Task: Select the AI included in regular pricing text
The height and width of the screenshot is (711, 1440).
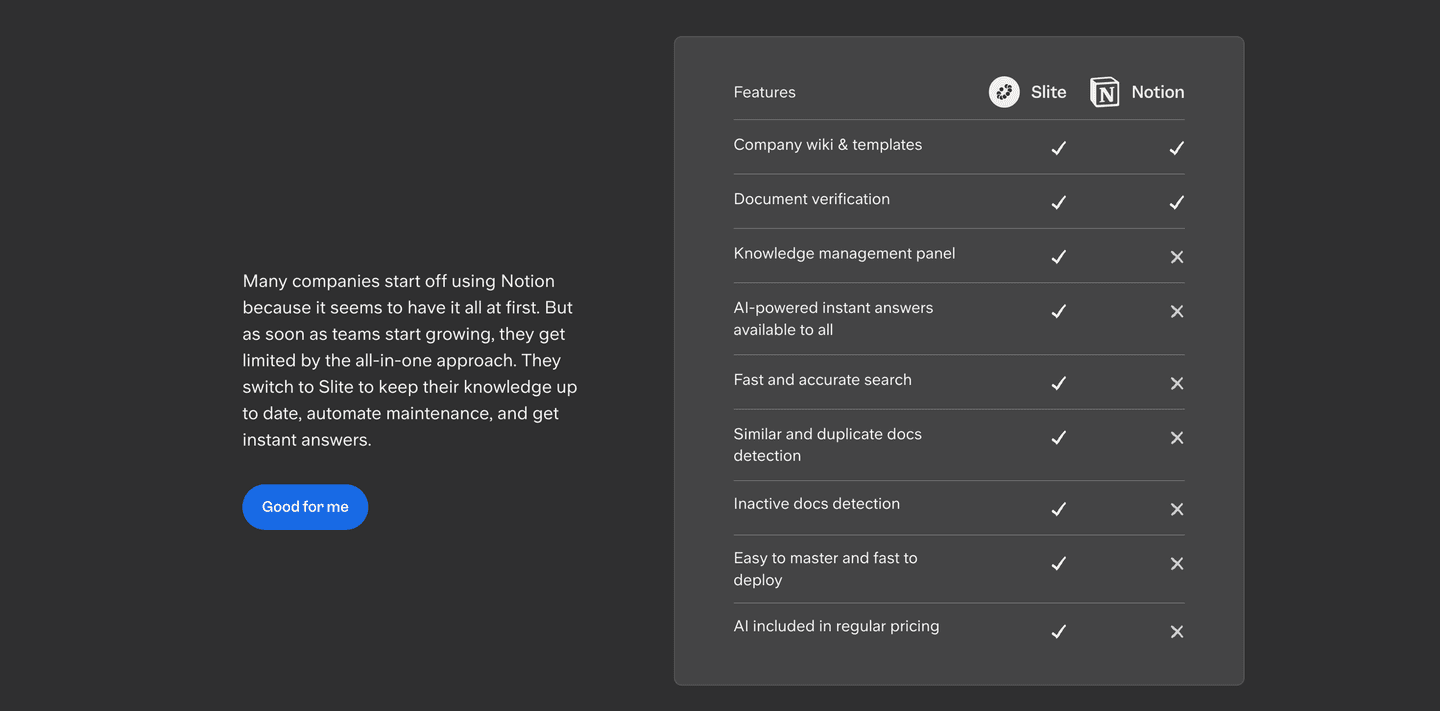Action: [x=837, y=626]
